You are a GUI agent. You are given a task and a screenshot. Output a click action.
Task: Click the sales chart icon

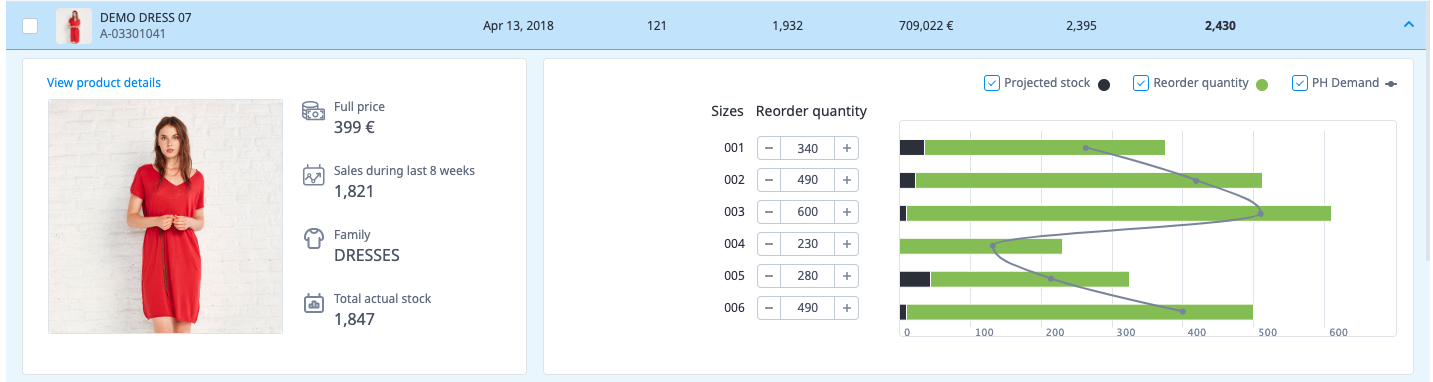(x=313, y=176)
